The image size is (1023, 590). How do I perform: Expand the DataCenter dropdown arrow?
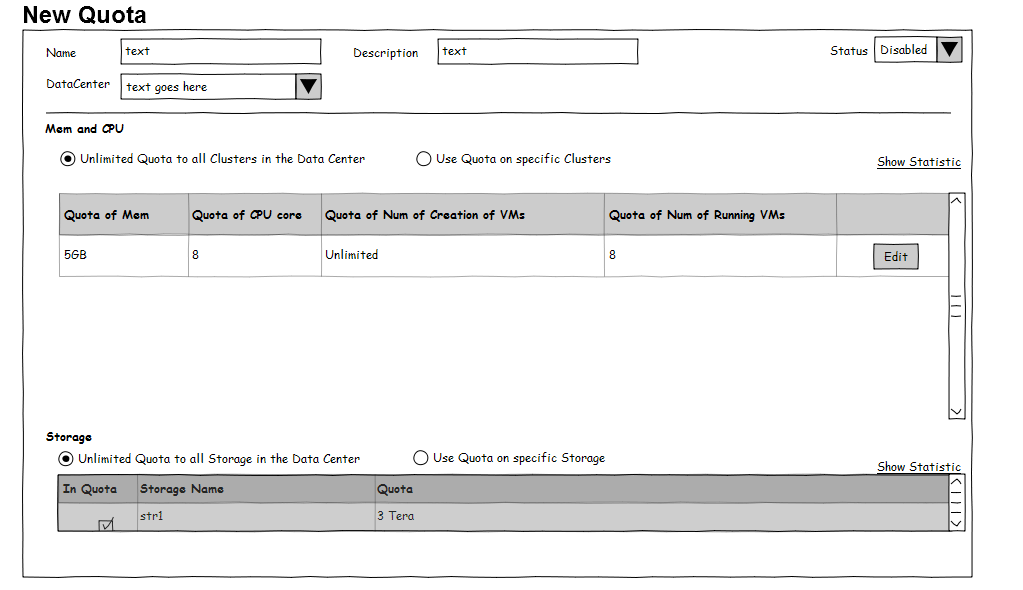(308, 87)
